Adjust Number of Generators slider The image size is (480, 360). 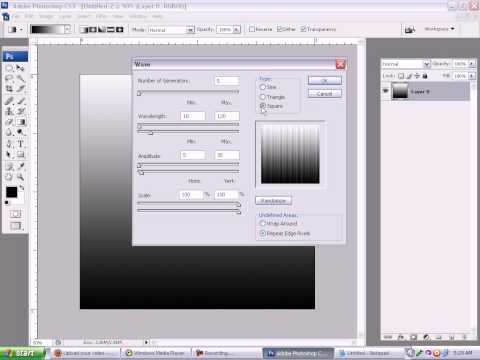(x=139, y=94)
